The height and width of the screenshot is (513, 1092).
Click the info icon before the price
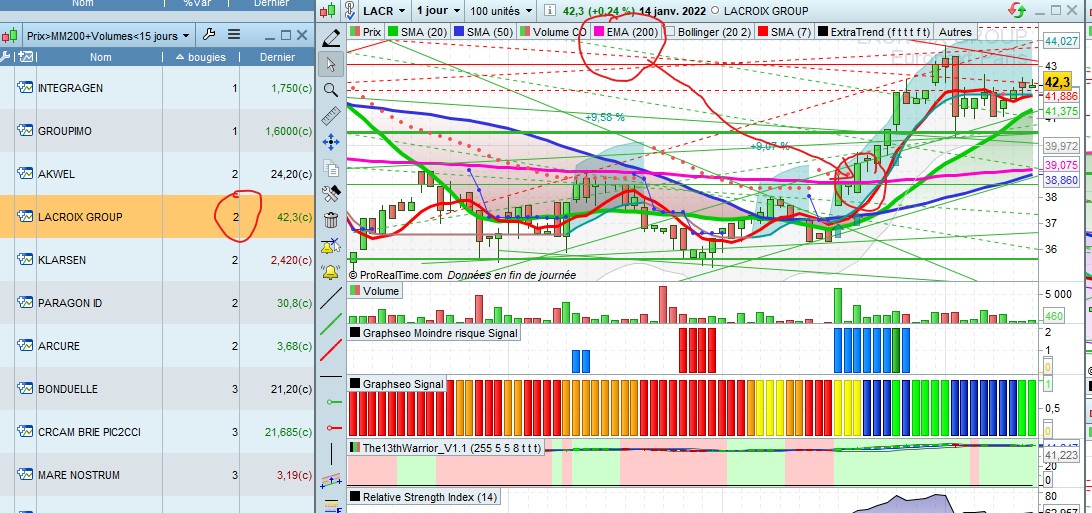(x=550, y=10)
